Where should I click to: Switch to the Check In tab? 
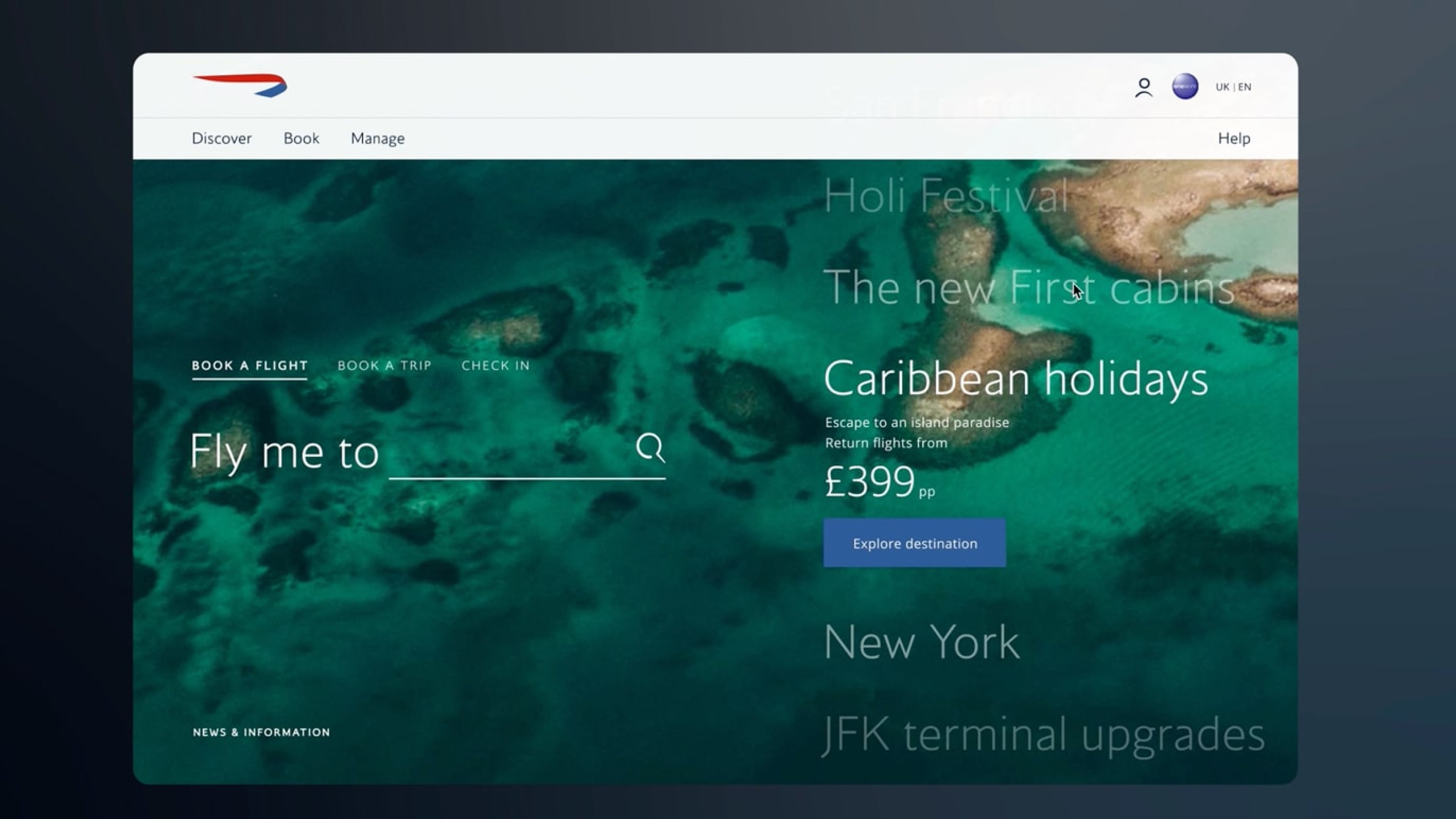[496, 366]
